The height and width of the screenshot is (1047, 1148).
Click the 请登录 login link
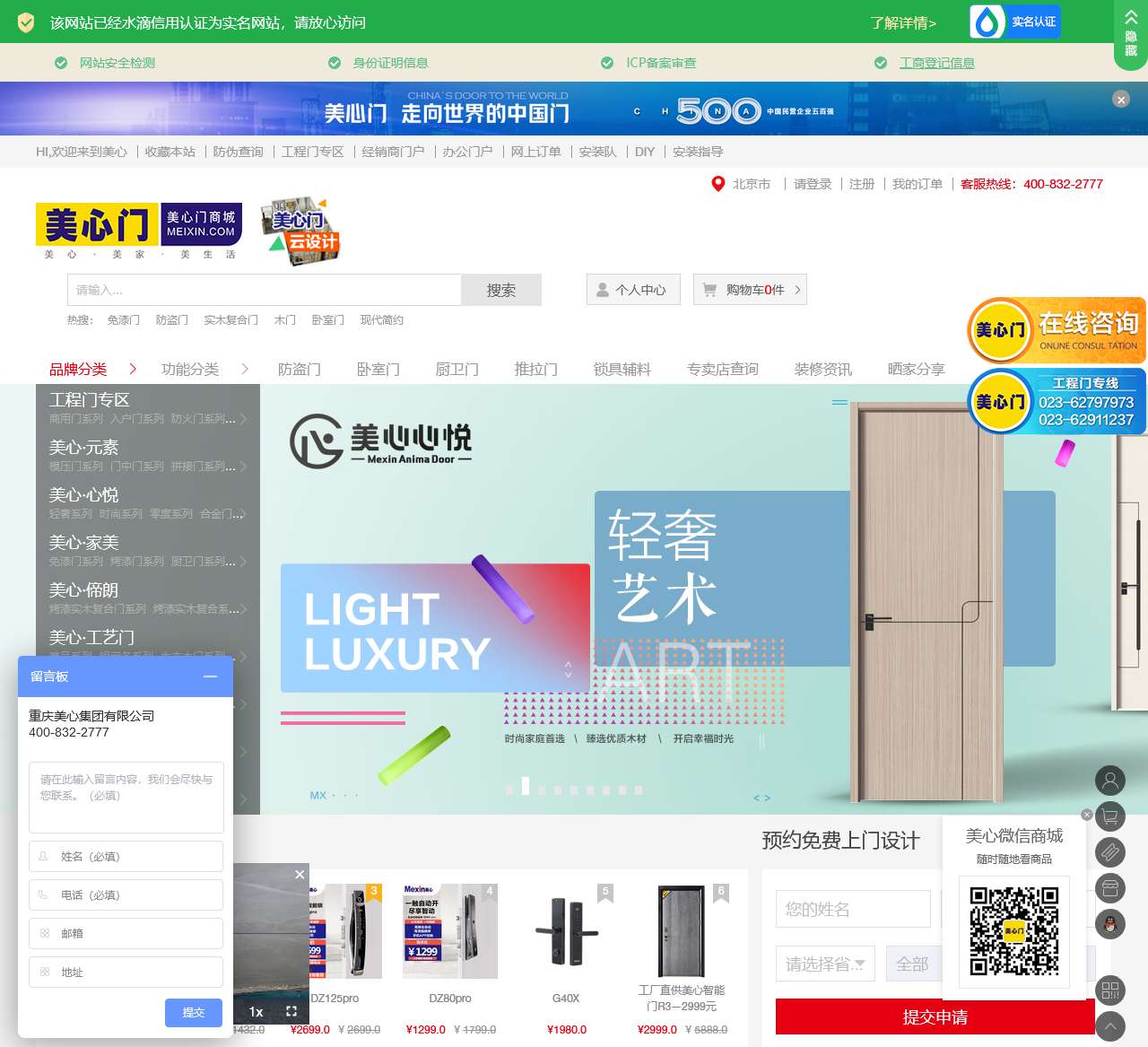[813, 184]
